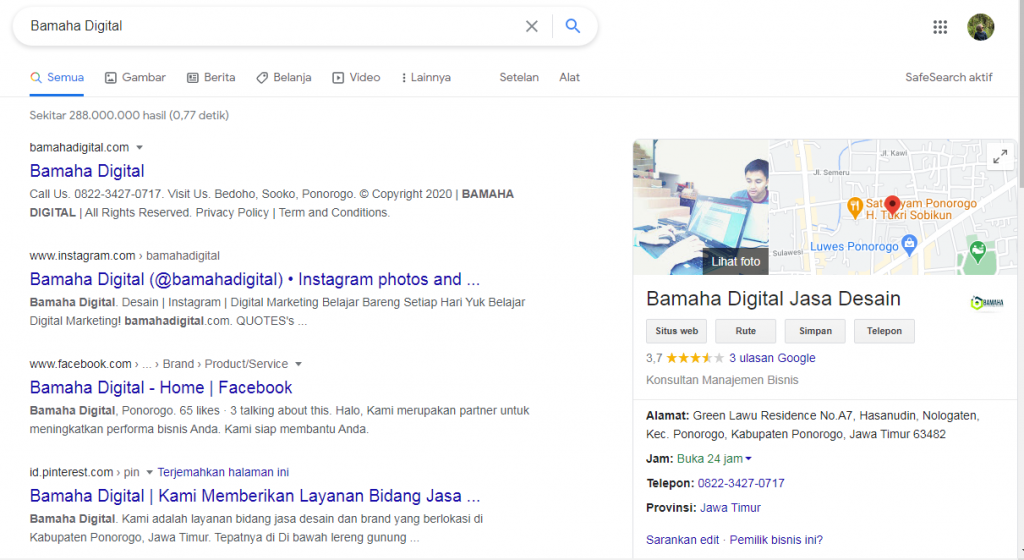Image resolution: width=1024 pixels, height=560 pixels.
Task: Click the Bamaha Digital Jasa Desain title
Action: coord(773,299)
